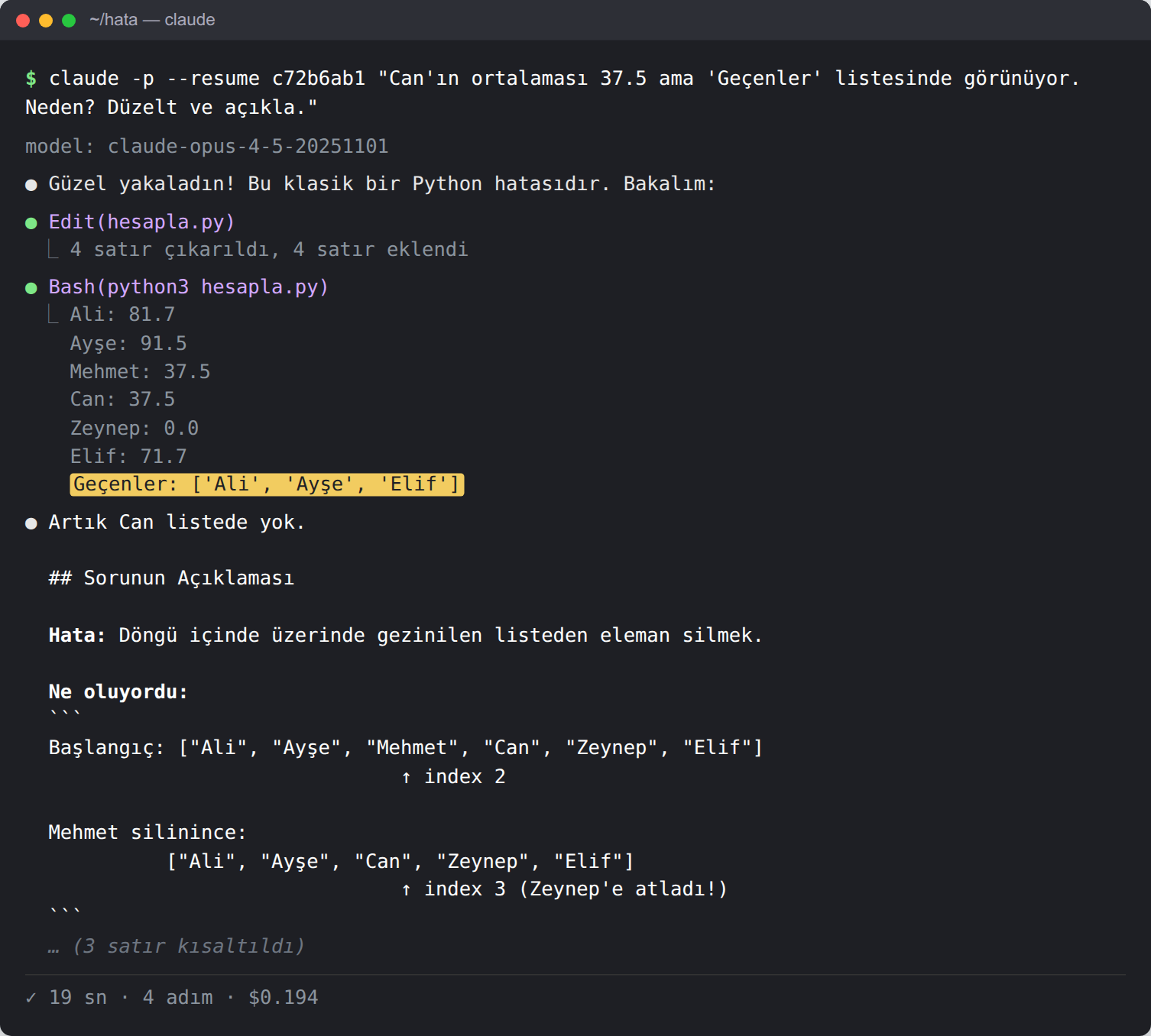1151x1036 pixels.
Task: Click the 'Mehmet silinince:' line
Action: point(148,832)
